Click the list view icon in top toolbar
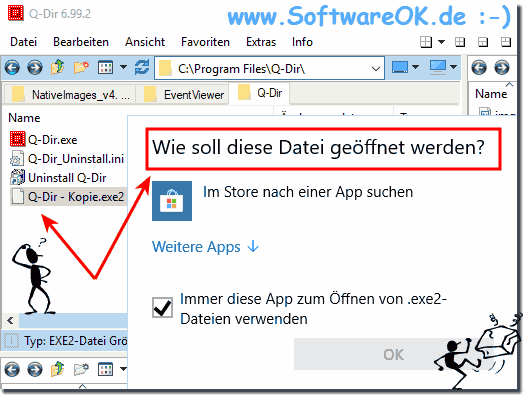Viewport: 524px width, 396px height. click(x=105, y=68)
